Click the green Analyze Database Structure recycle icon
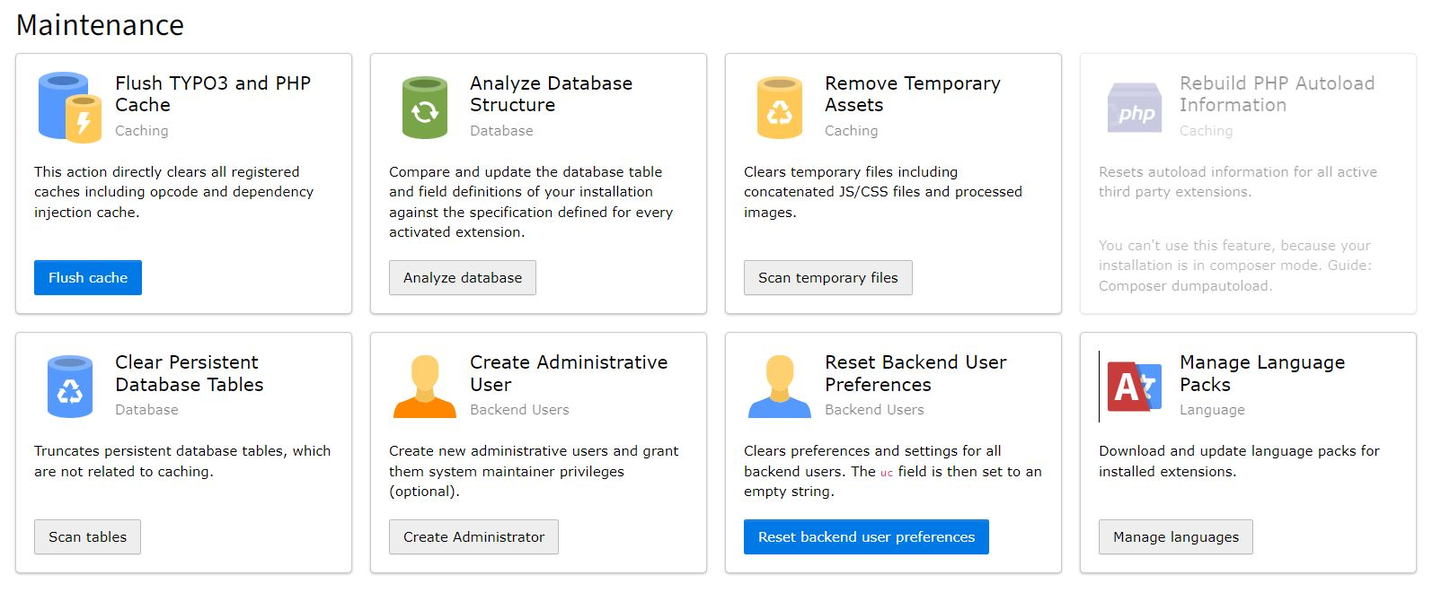The height and width of the screenshot is (601, 1450). point(425,105)
